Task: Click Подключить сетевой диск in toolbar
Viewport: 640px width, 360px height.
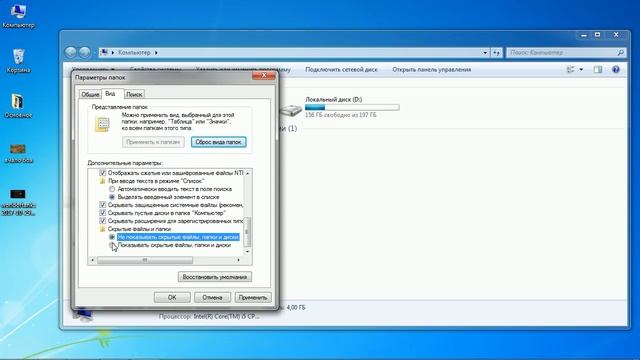Action: tap(341, 70)
